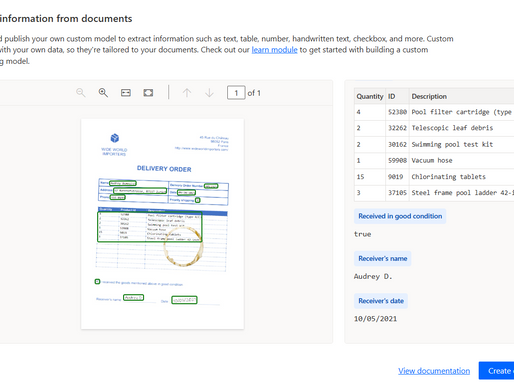Open the learn module link
The height and width of the screenshot is (386, 514).
[x=274, y=50]
